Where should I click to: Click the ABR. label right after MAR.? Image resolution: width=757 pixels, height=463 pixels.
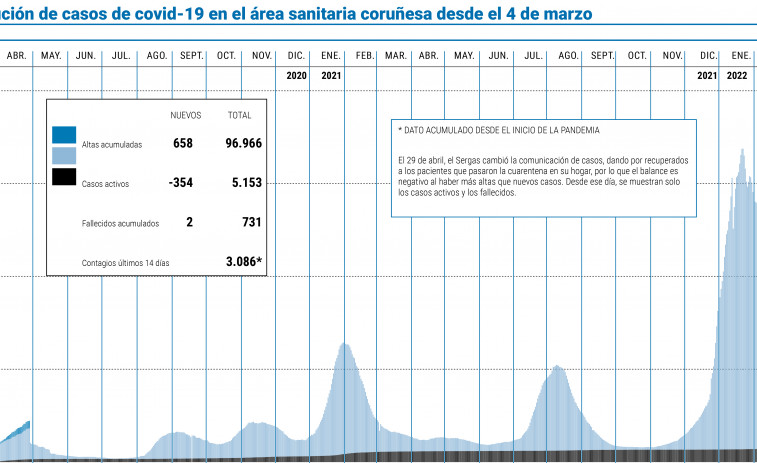[429, 56]
